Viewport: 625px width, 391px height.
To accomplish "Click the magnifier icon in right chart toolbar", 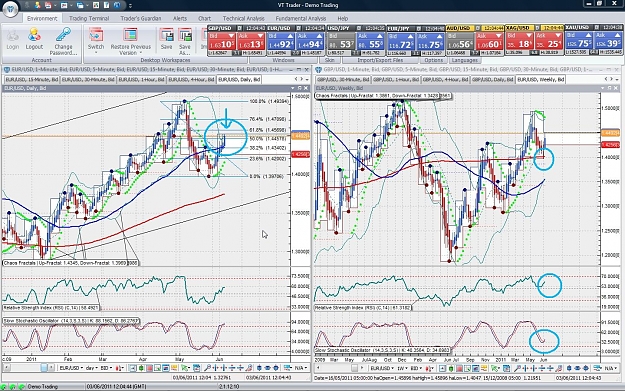I will click(517, 368).
